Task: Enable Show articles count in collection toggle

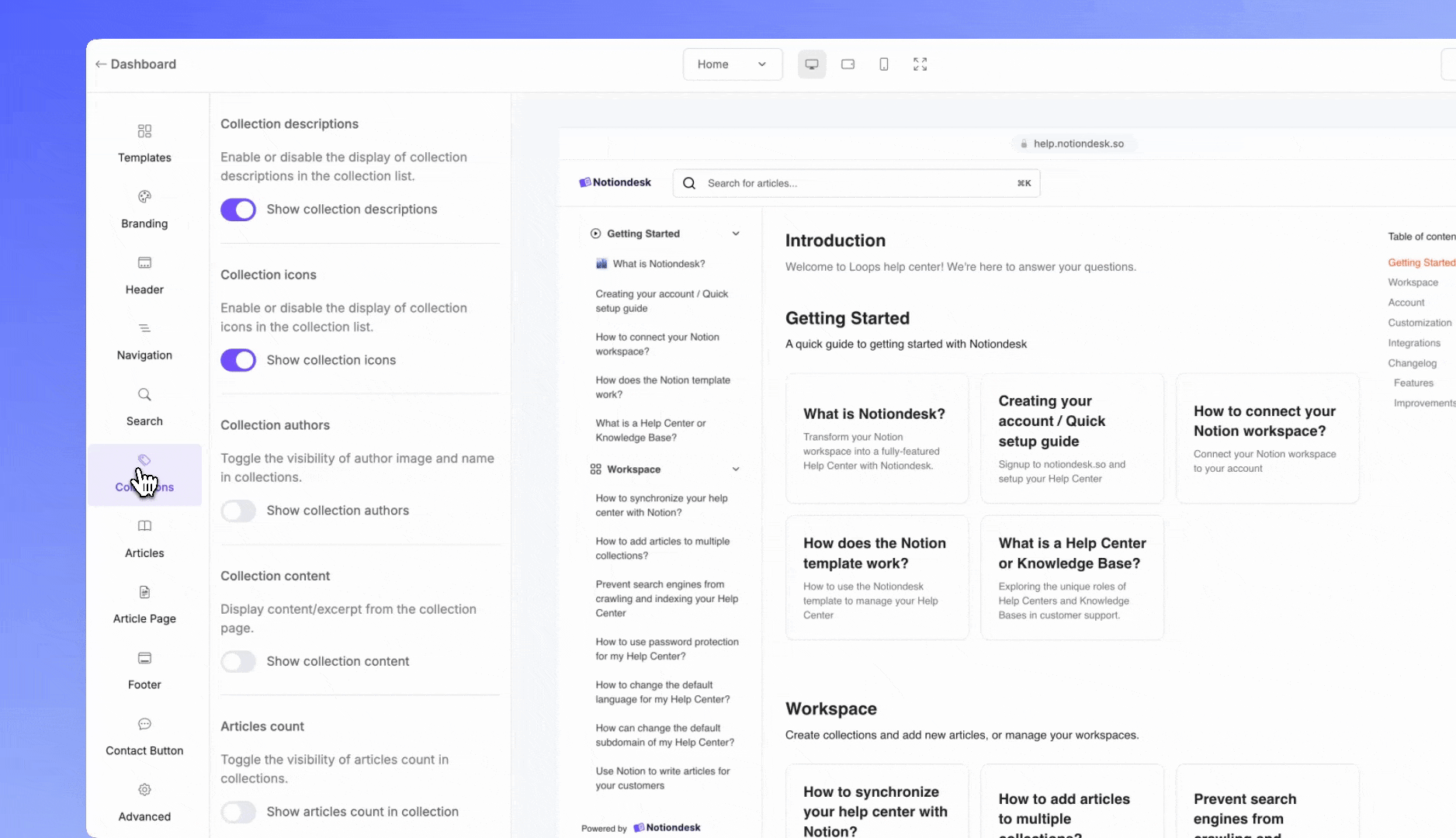Action: pos(238,812)
